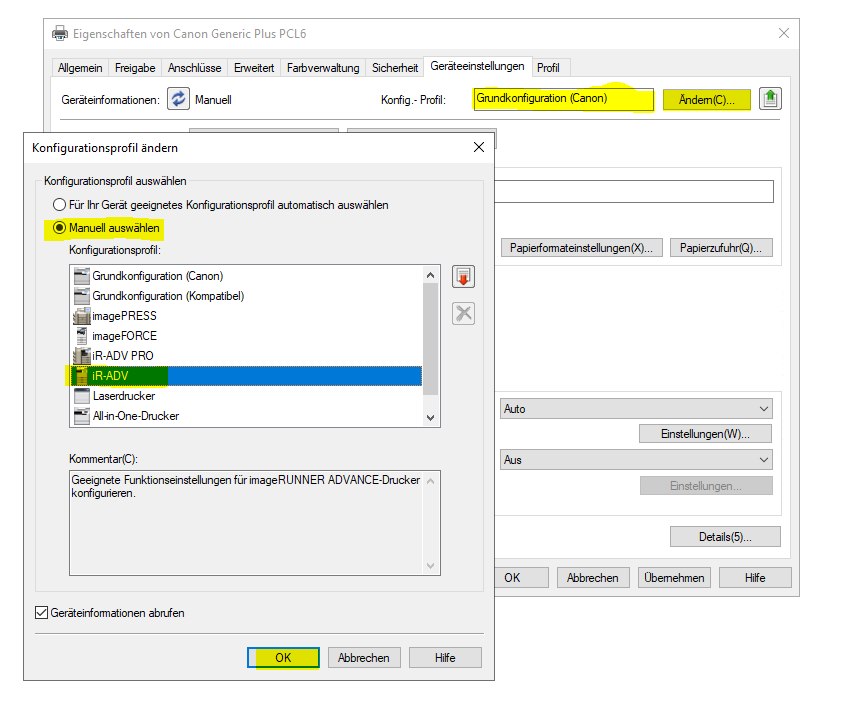
Task: Click the imageFORCE device icon
Action: [82, 336]
